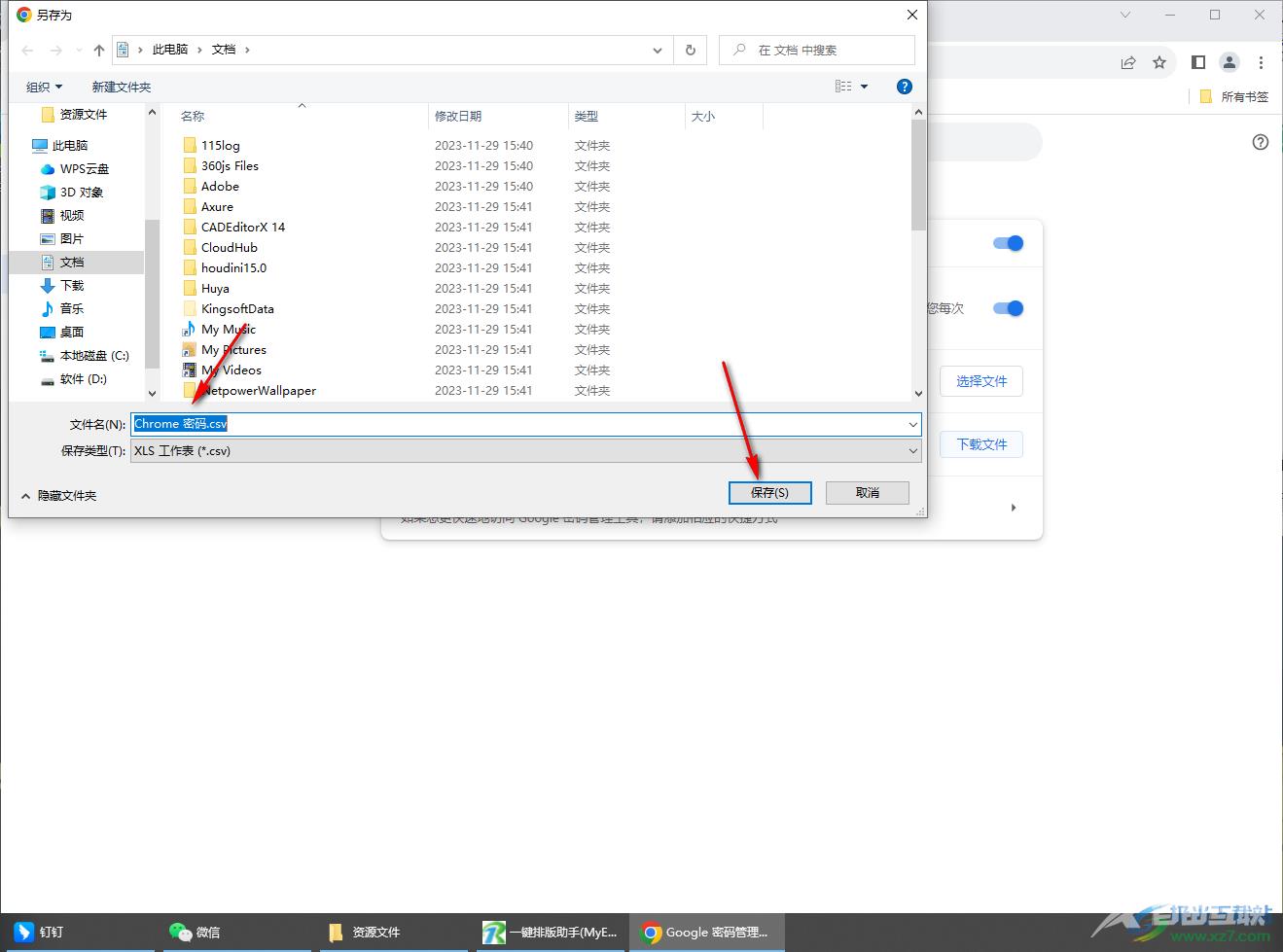Open the Chrome profile avatar
Screen dimensions: 1283x952
pyautogui.click(x=1230, y=62)
